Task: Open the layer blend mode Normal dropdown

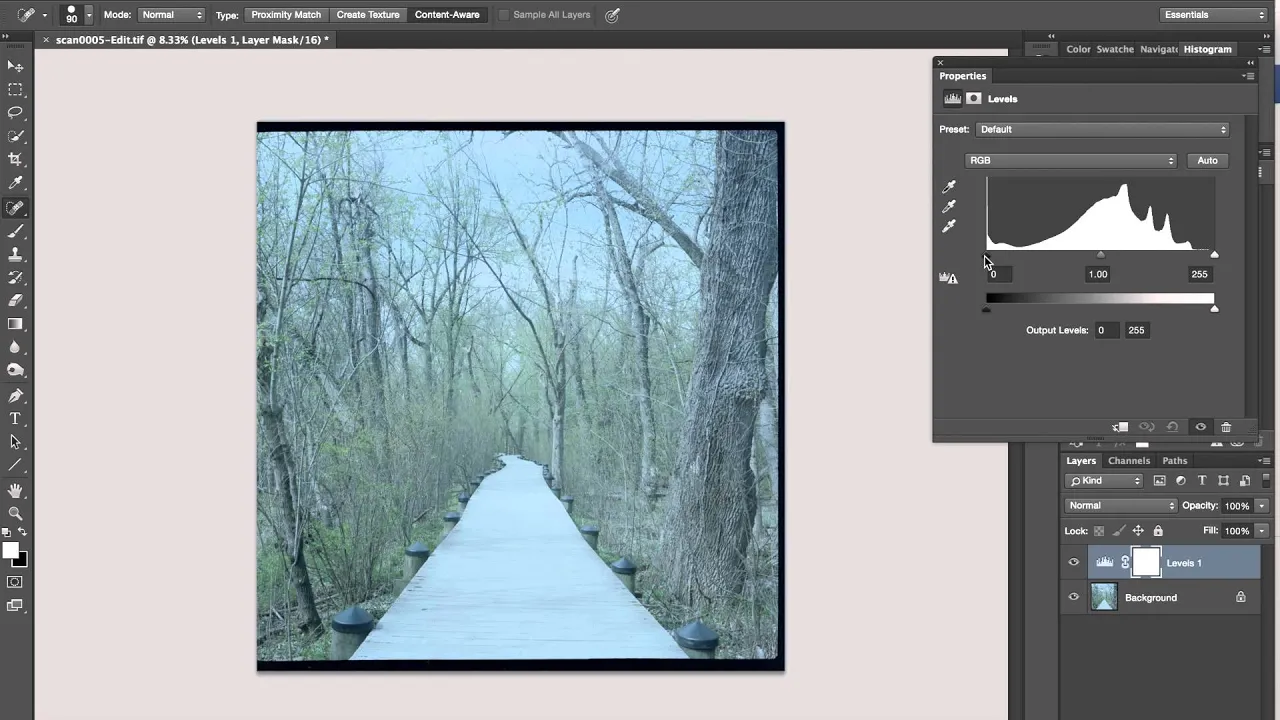Action: [x=1122, y=506]
